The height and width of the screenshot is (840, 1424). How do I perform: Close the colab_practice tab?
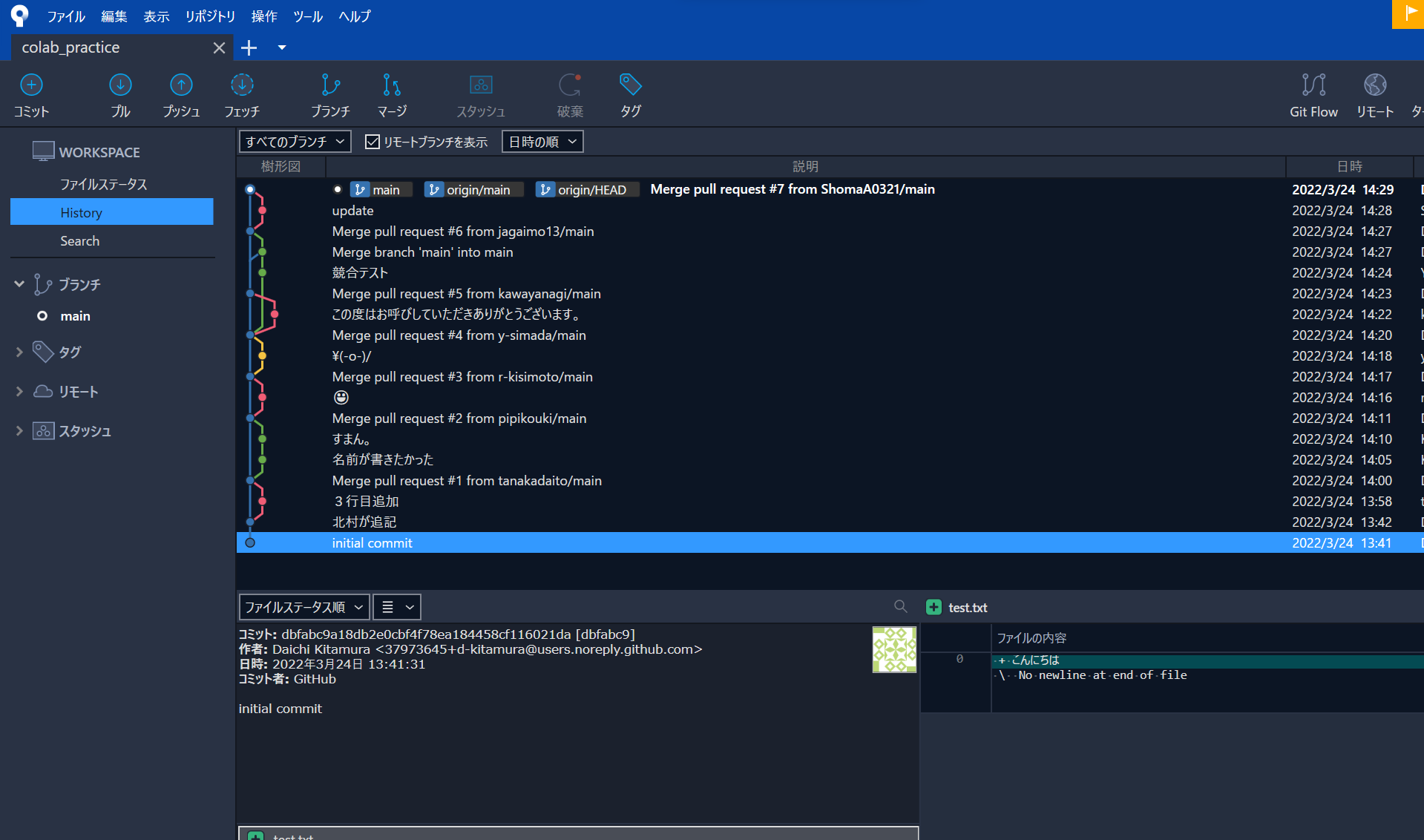[x=219, y=47]
